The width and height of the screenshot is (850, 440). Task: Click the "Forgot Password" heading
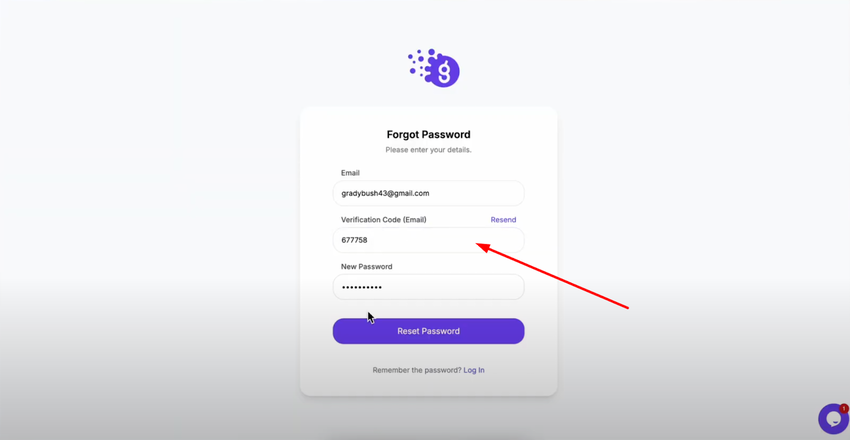click(x=428, y=134)
